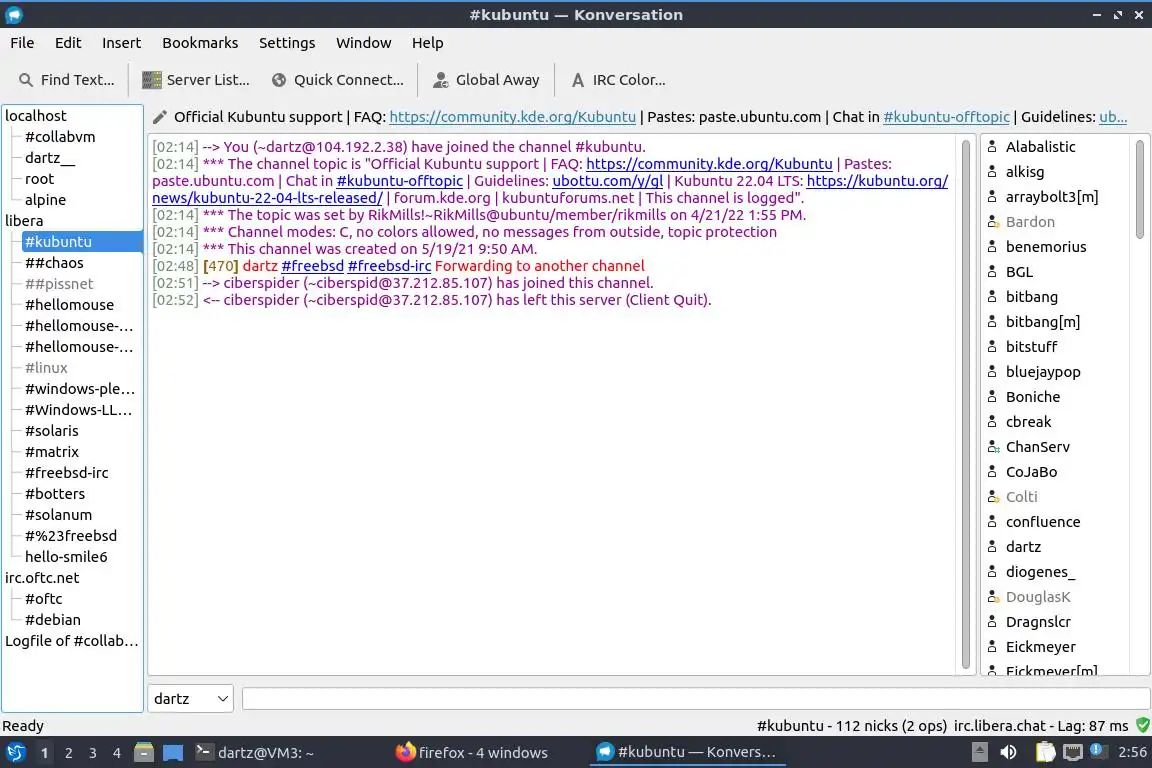Click the away user icon beside Bardon
The width and height of the screenshot is (1152, 768).
[993, 222]
